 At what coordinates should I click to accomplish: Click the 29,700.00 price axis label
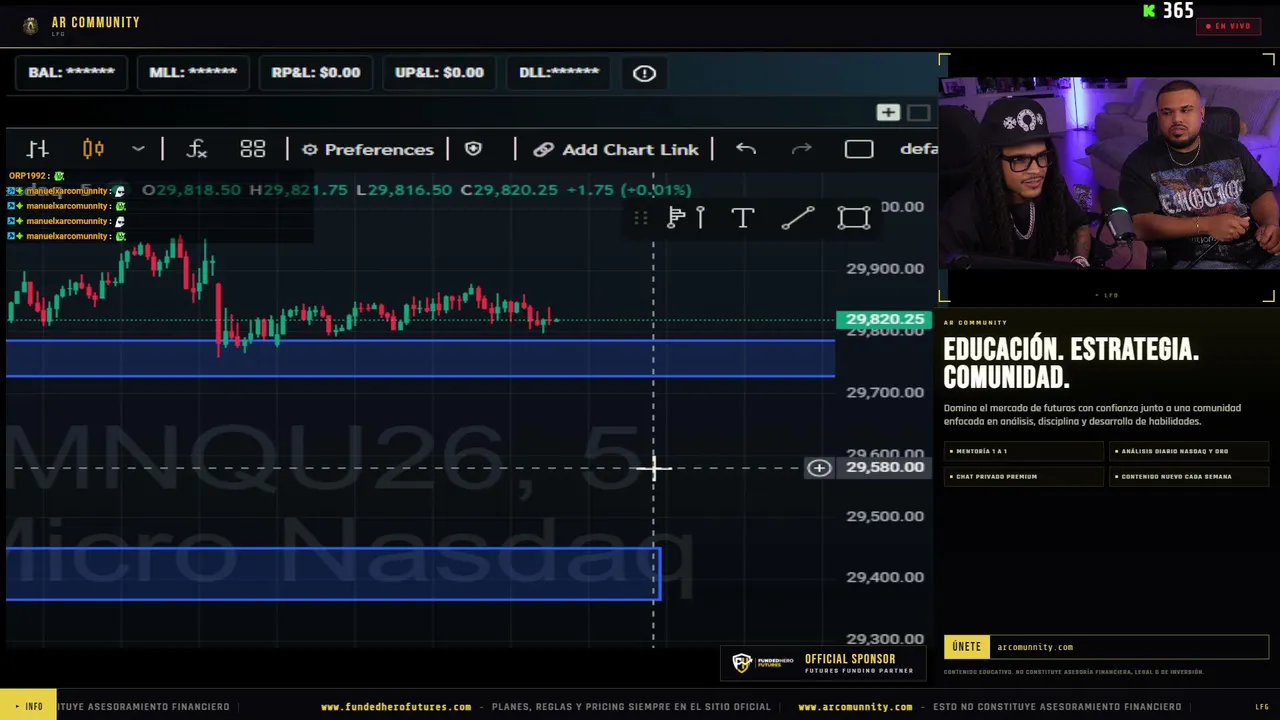point(885,392)
